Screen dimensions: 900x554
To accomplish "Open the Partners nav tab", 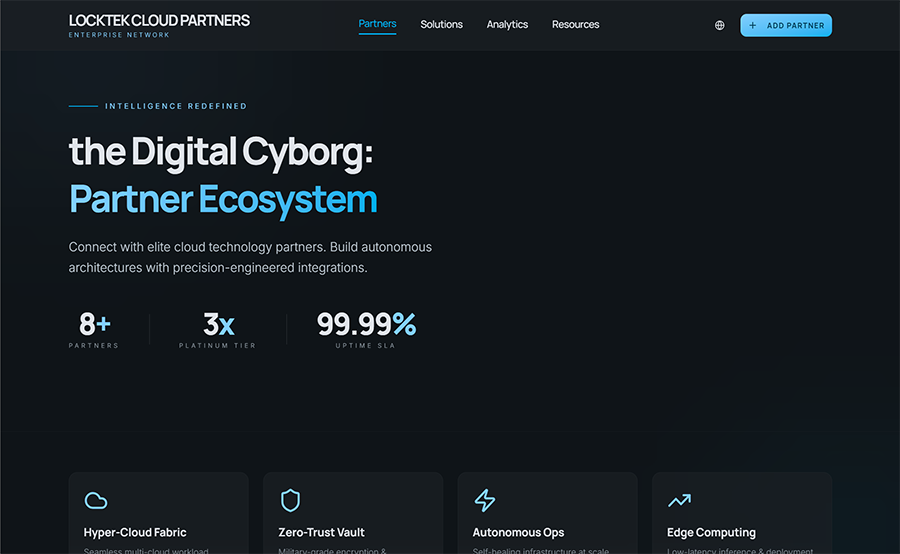I will click(x=377, y=24).
